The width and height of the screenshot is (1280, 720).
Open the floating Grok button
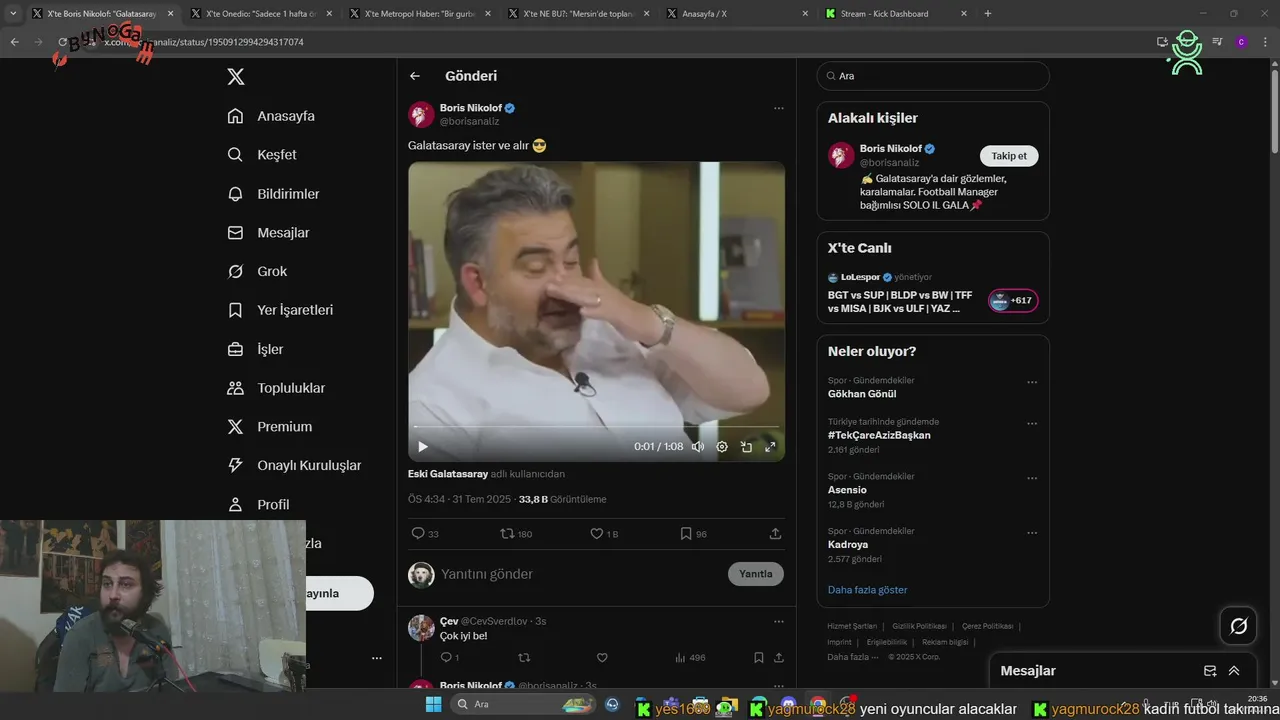pyautogui.click(x=1238, y=626)
